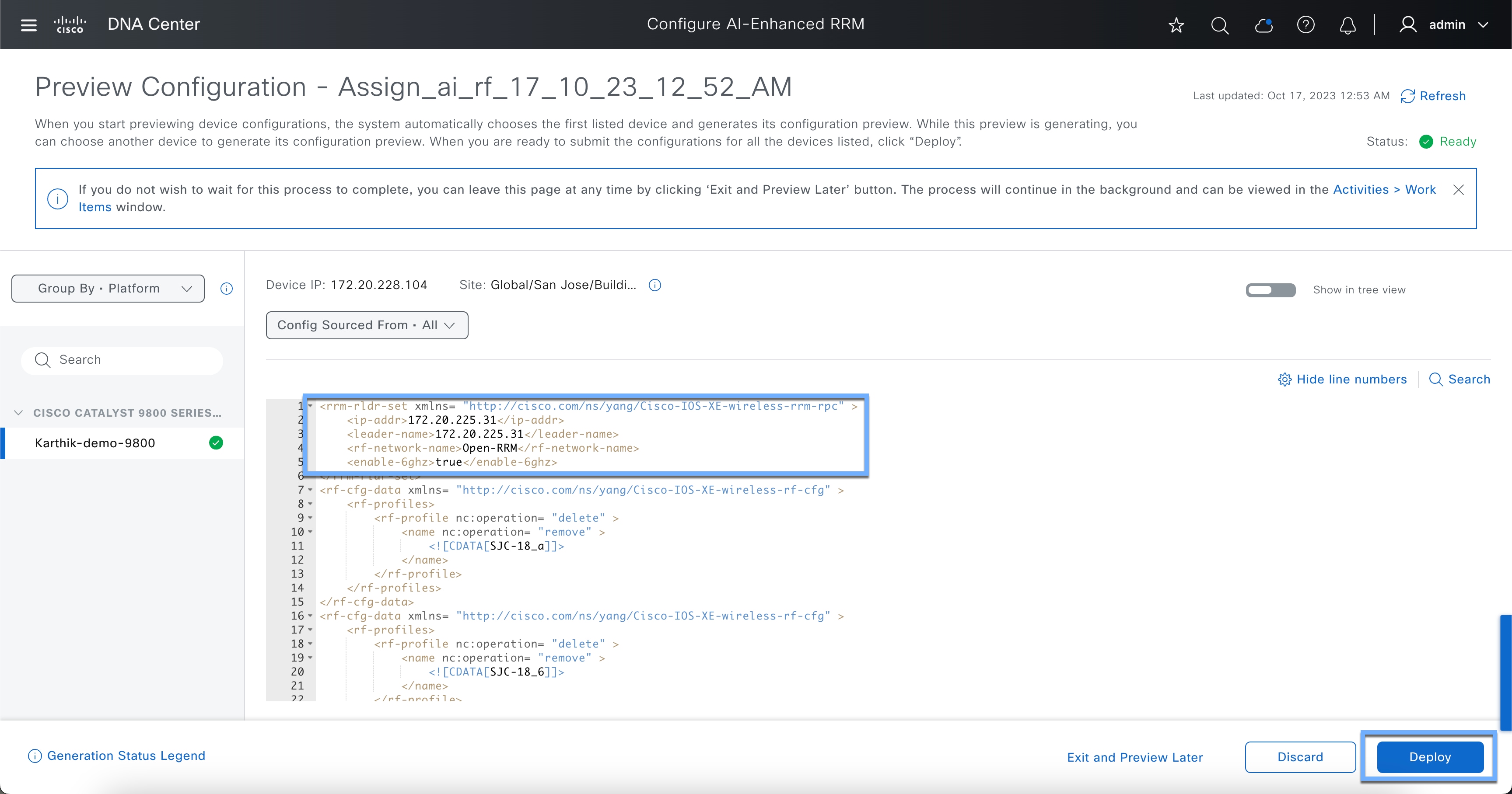This screenshot has width=1512, height=794.
Task: Click info icon beside Group By
Action: pyautogui.click(x=227, y=289)
